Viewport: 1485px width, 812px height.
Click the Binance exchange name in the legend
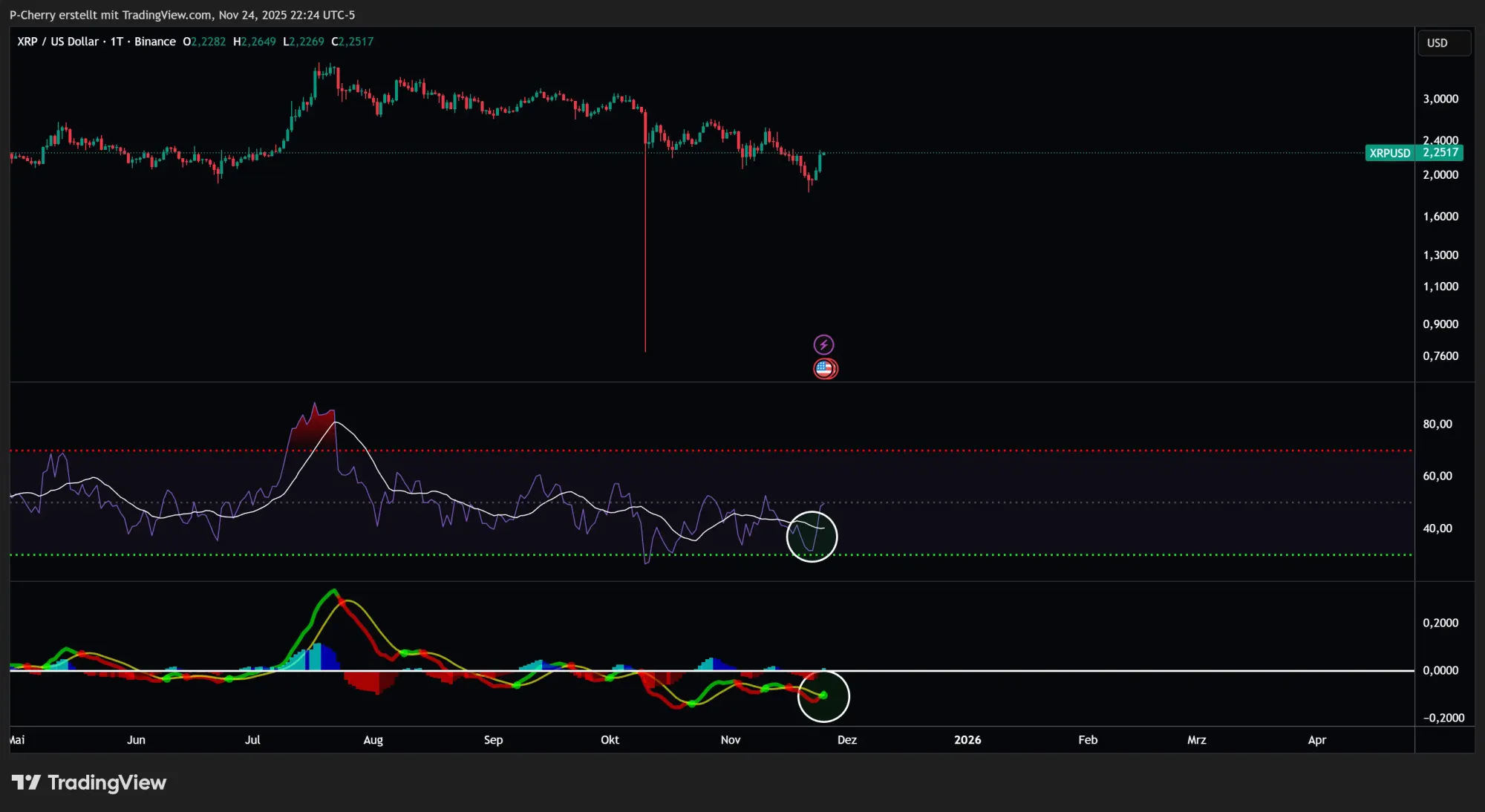click(155, 42)
